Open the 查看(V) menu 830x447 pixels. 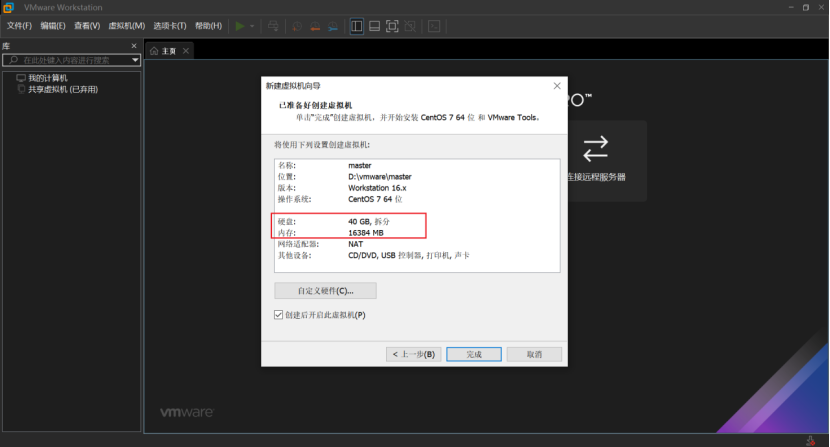point(87,26)
